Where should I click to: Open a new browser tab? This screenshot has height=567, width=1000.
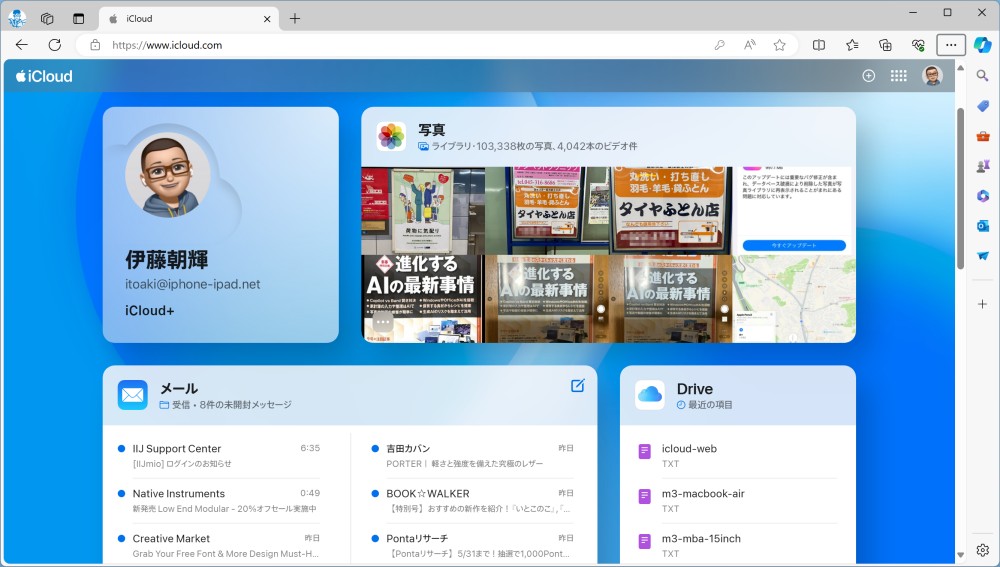295,18
